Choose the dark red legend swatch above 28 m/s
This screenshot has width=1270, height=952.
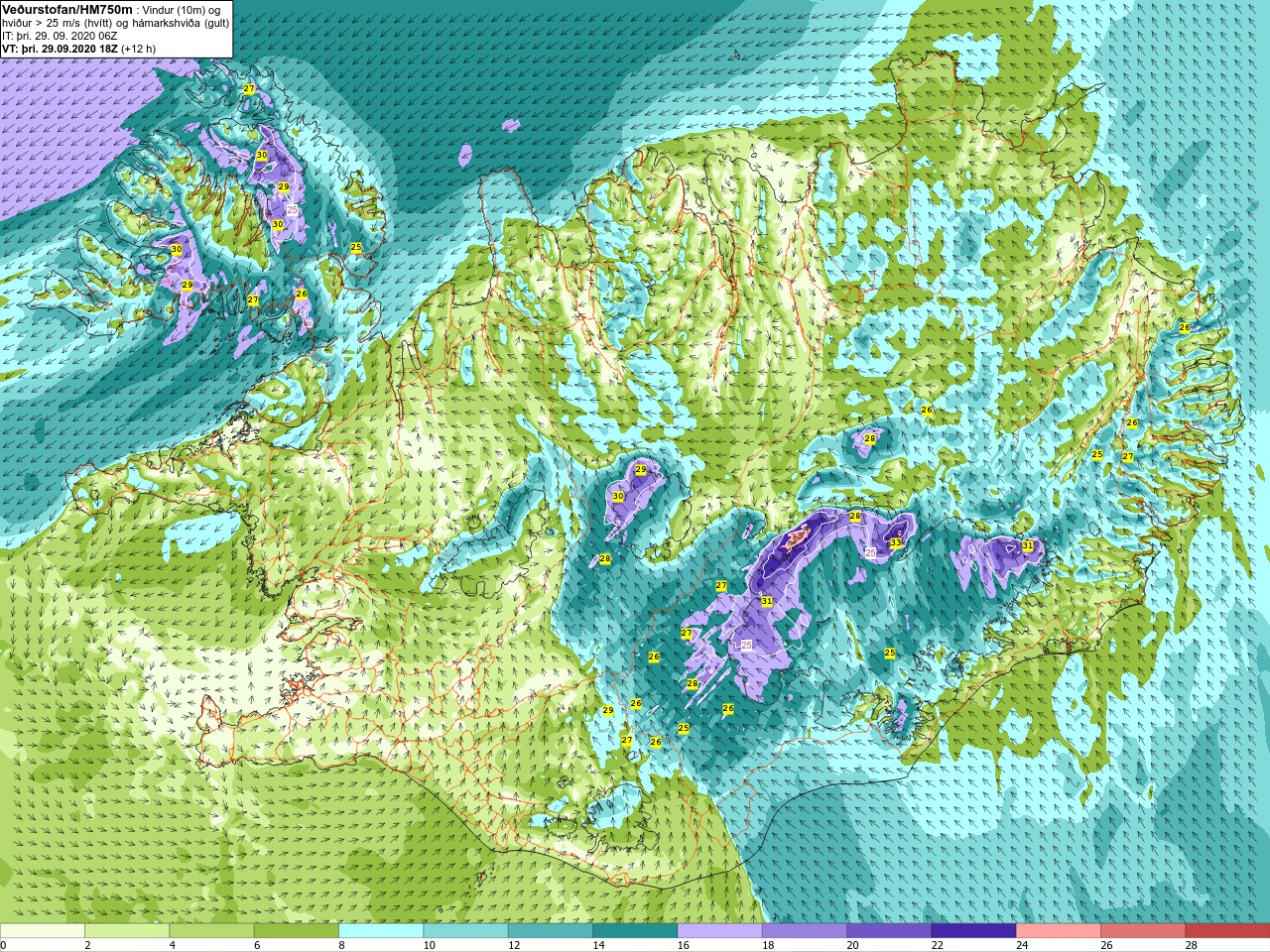tap(1227, 931)
